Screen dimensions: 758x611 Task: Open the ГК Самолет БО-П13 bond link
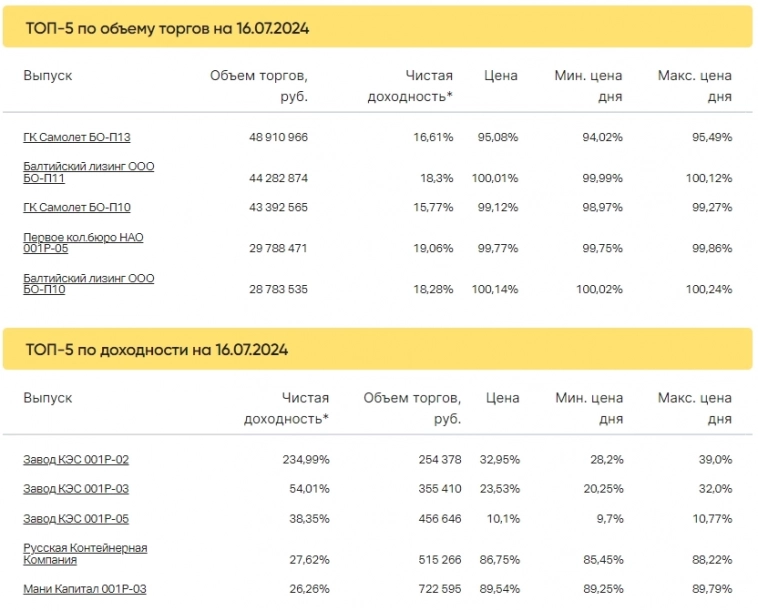point(77,137)
